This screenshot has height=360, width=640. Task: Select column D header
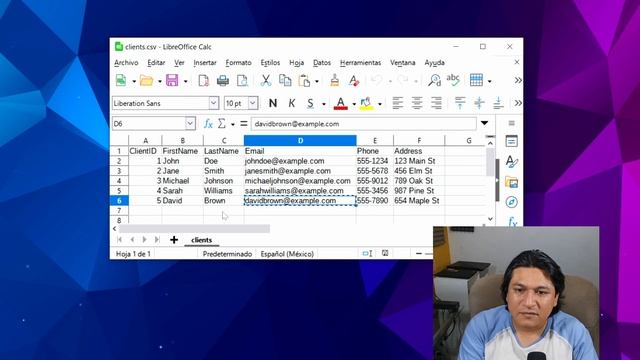tap(300, 140)
